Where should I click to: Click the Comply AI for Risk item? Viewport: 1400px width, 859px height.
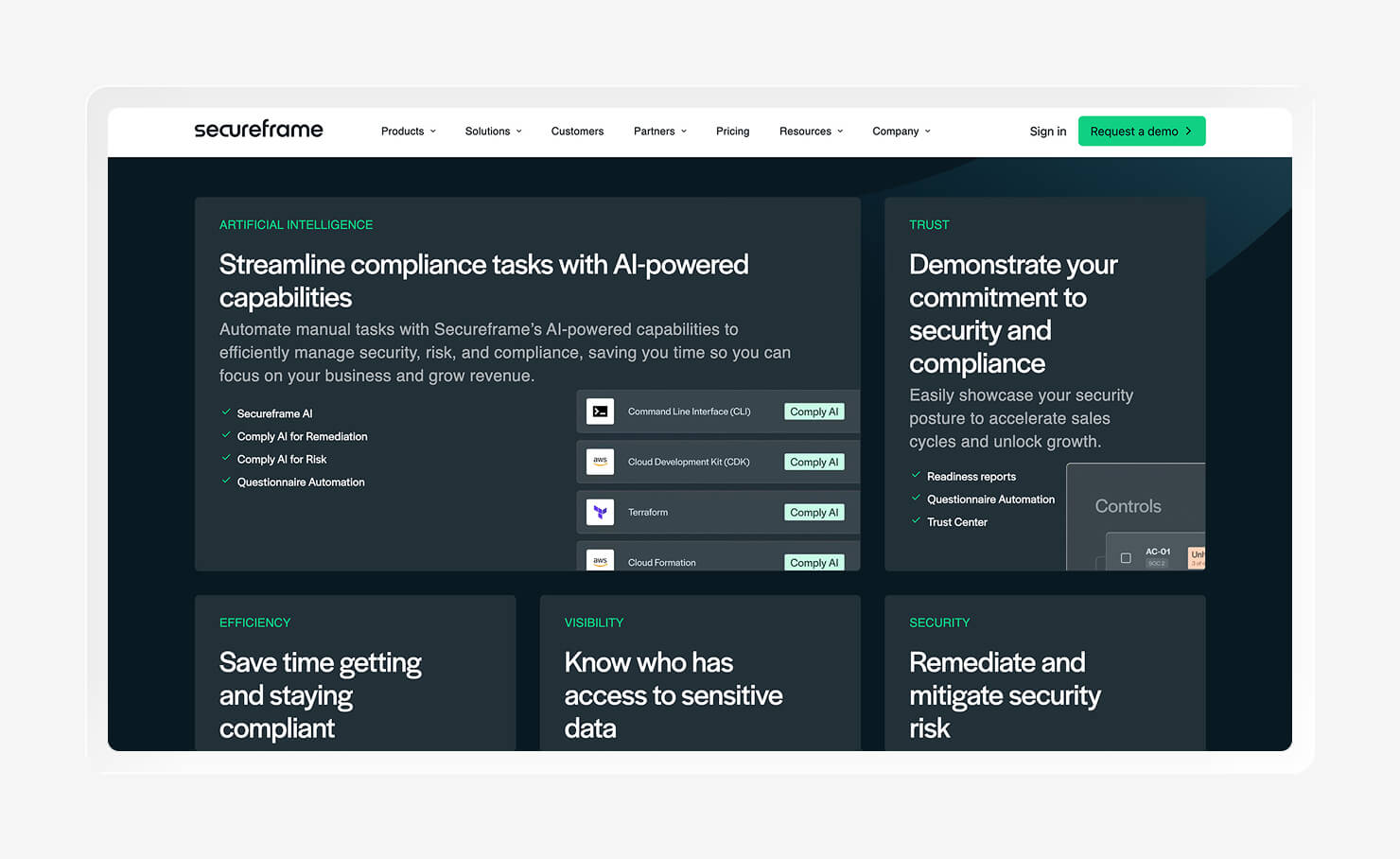(281, 459)
